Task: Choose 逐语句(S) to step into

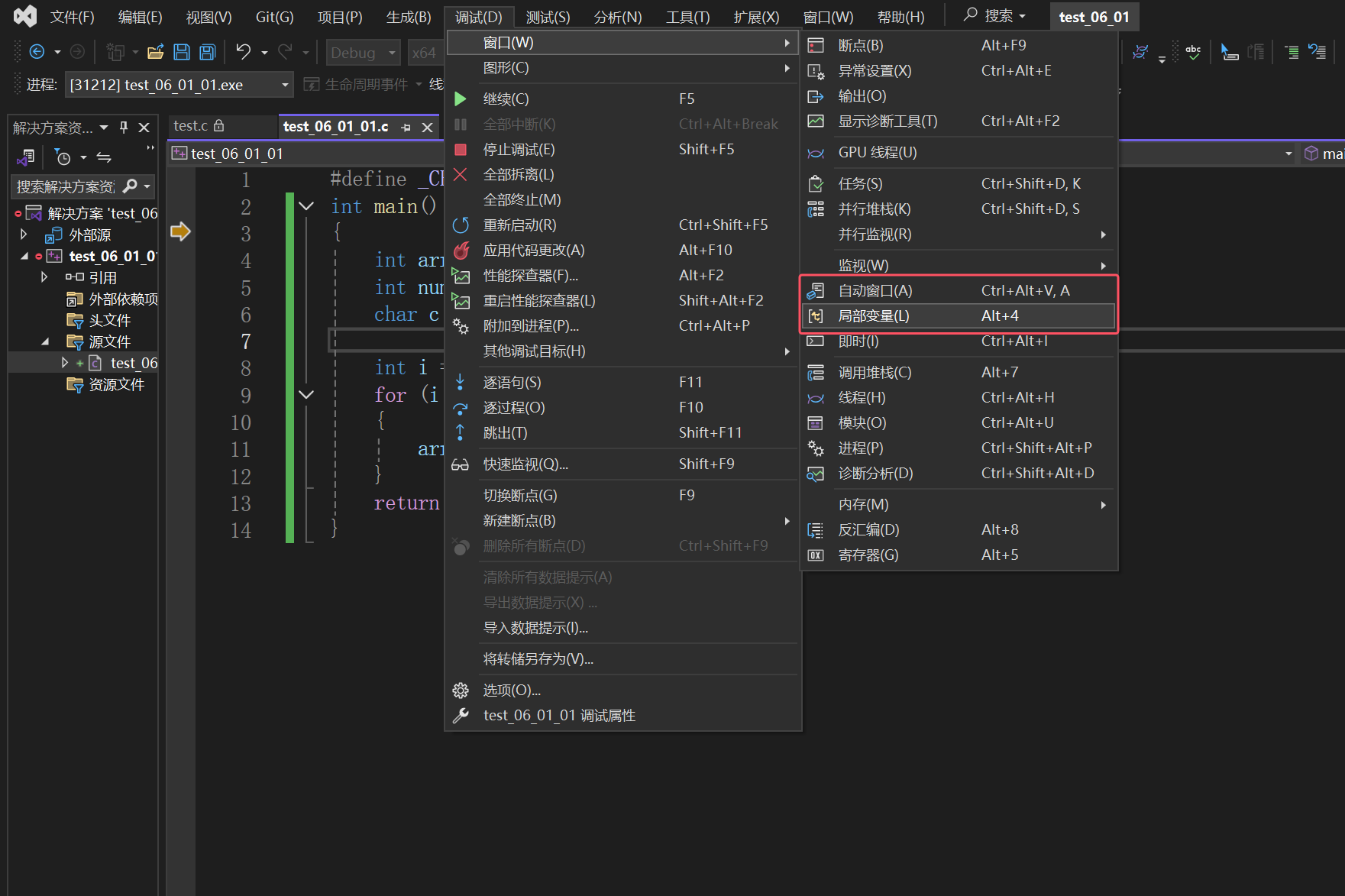Action: [x=623, y=382]
